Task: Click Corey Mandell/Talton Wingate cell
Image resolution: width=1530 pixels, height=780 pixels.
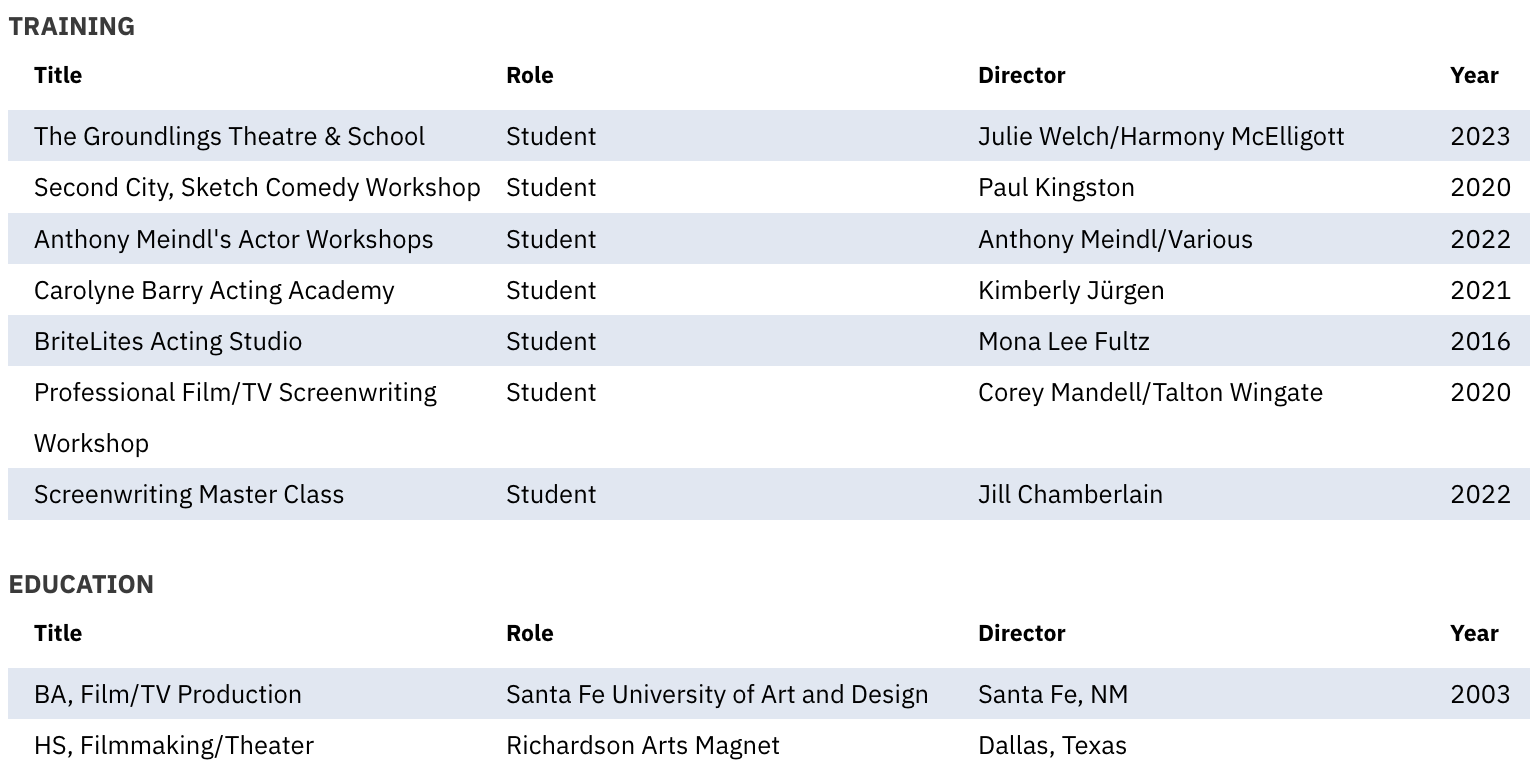Action: (1150, 393)
